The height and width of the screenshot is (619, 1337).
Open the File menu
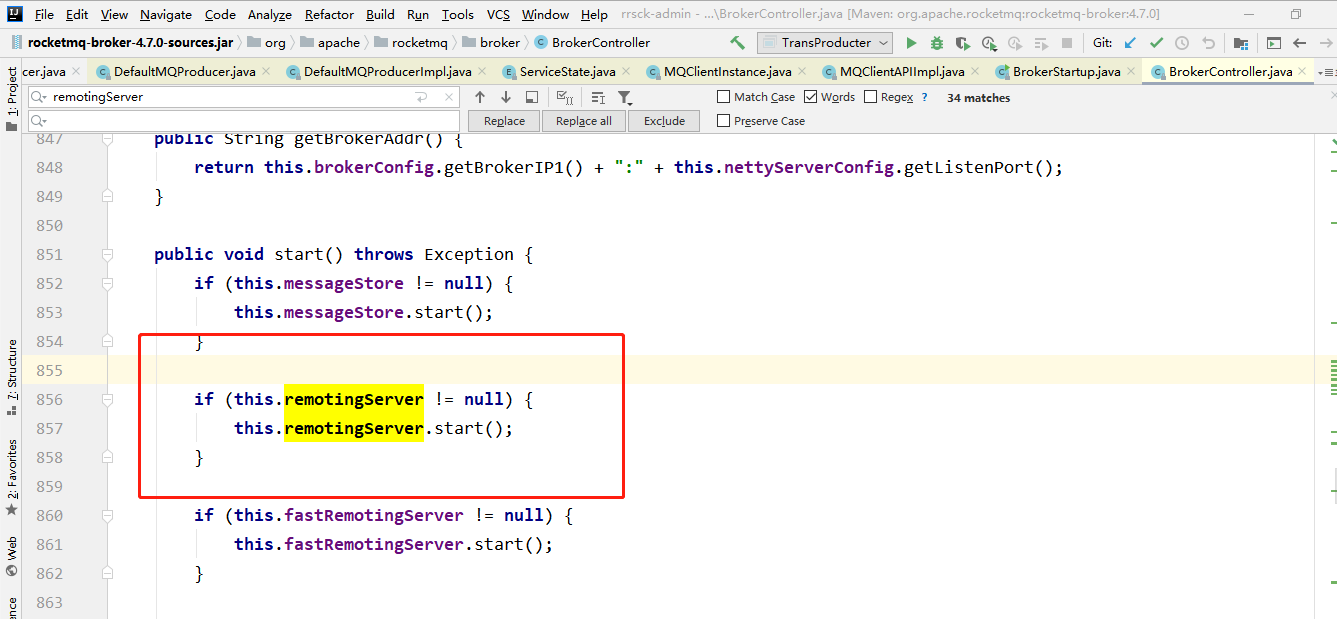(x=44, y=14)
